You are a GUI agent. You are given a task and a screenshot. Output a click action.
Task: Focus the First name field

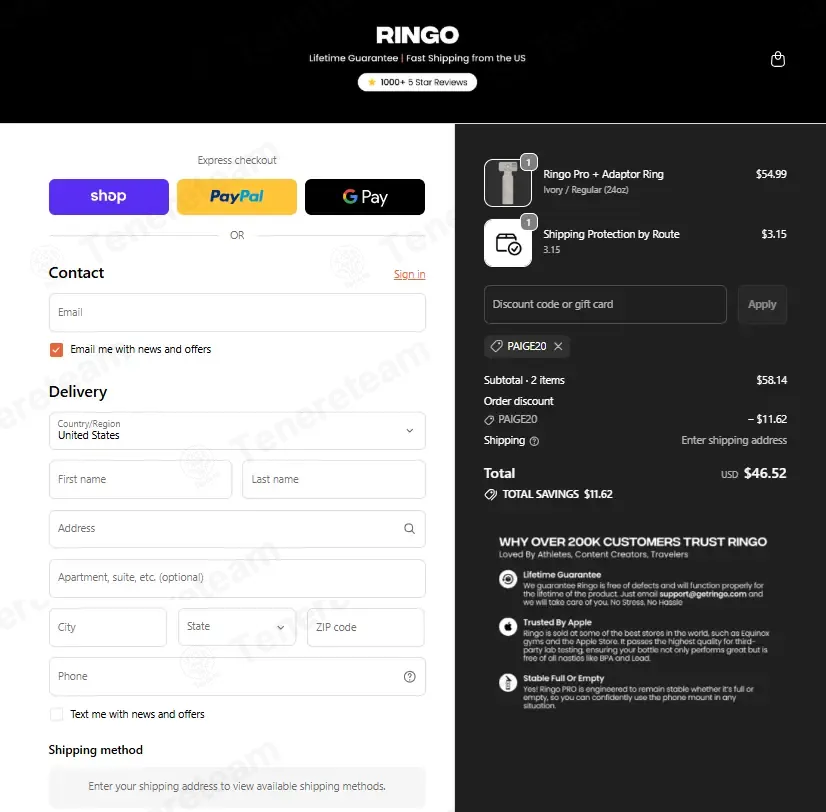[140, 480]
